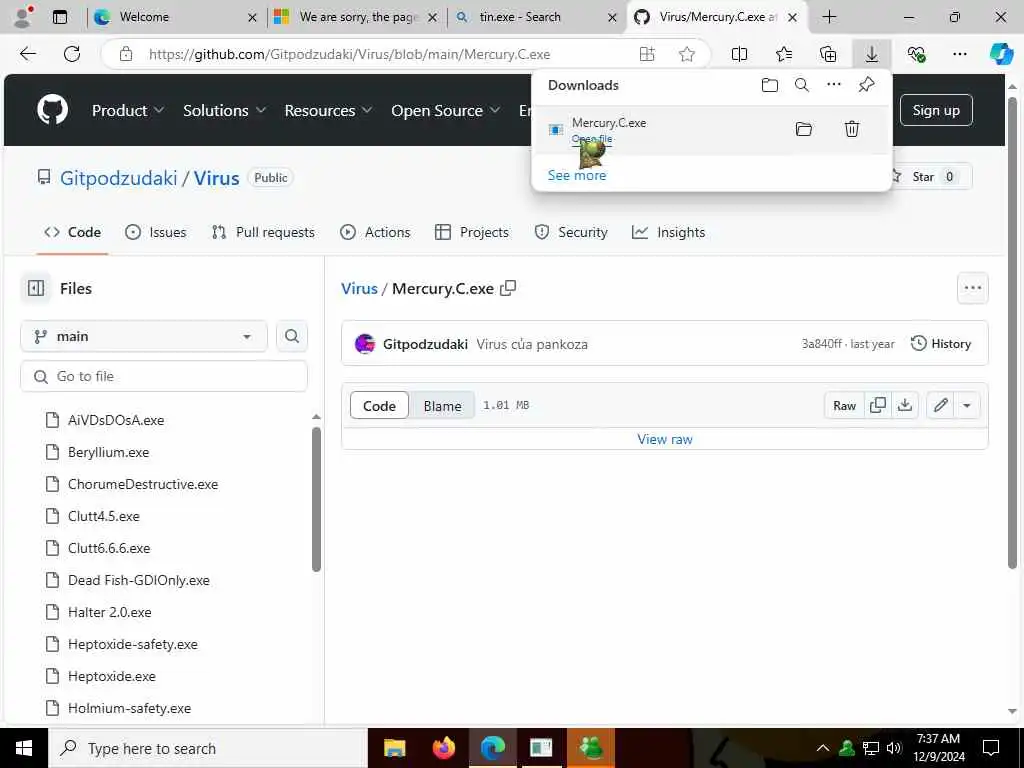Click See more in Downloads
This screenshot has height=768, width=1024.
(577, 175)
